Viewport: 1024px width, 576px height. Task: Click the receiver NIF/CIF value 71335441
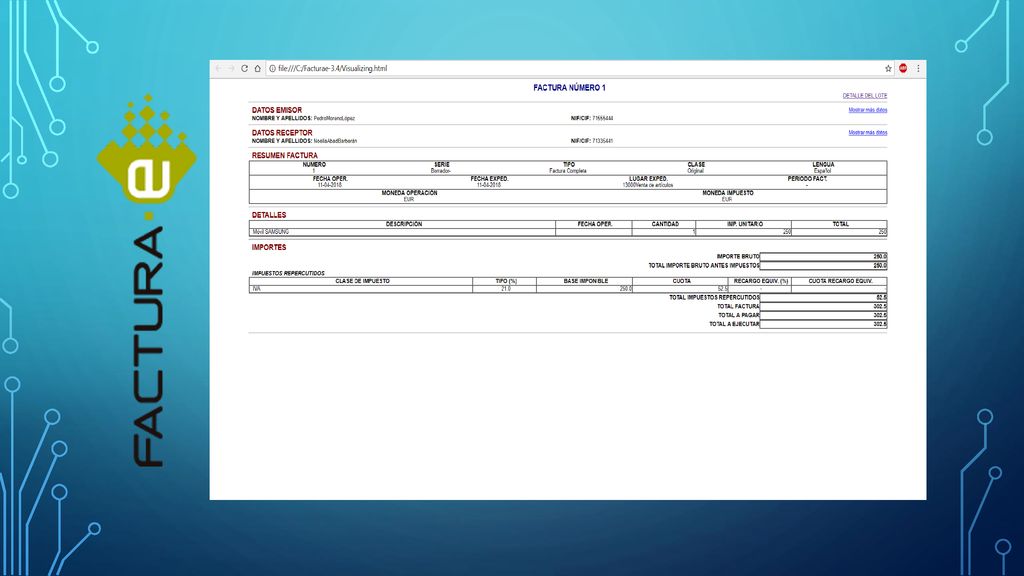(603, 141)
